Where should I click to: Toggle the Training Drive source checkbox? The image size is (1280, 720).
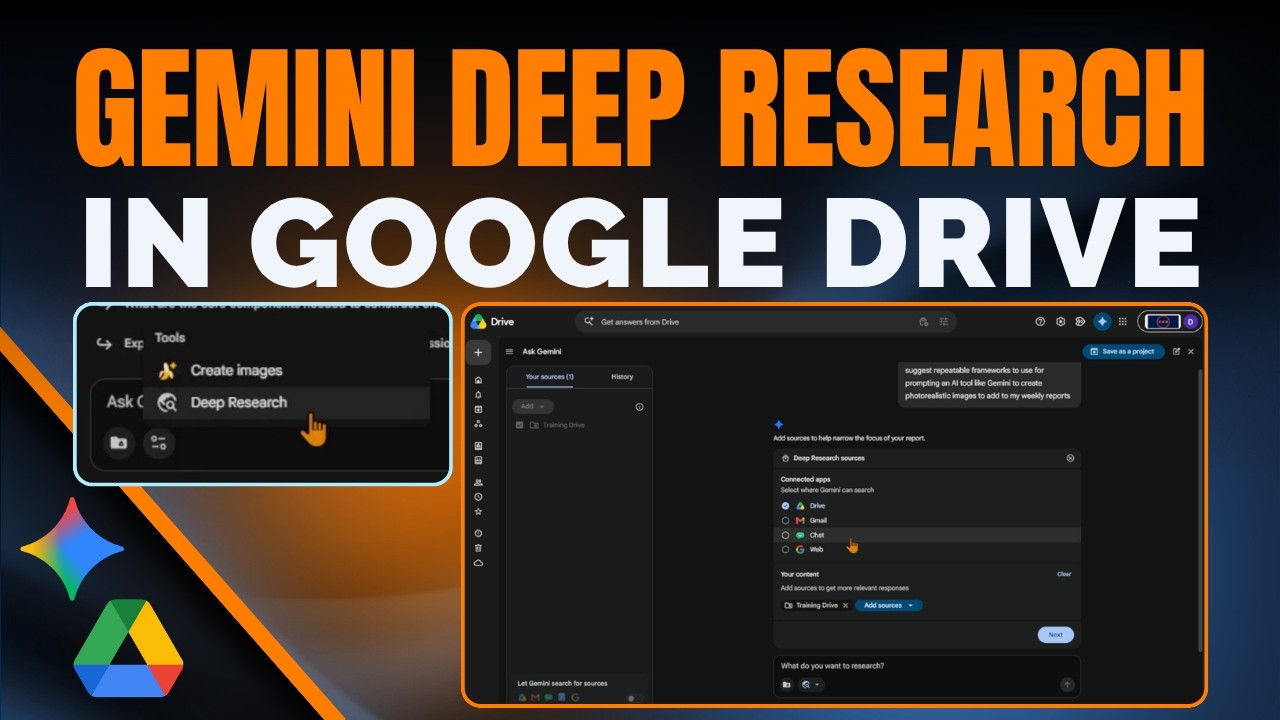pyautogui.click(x=519, y=425)
